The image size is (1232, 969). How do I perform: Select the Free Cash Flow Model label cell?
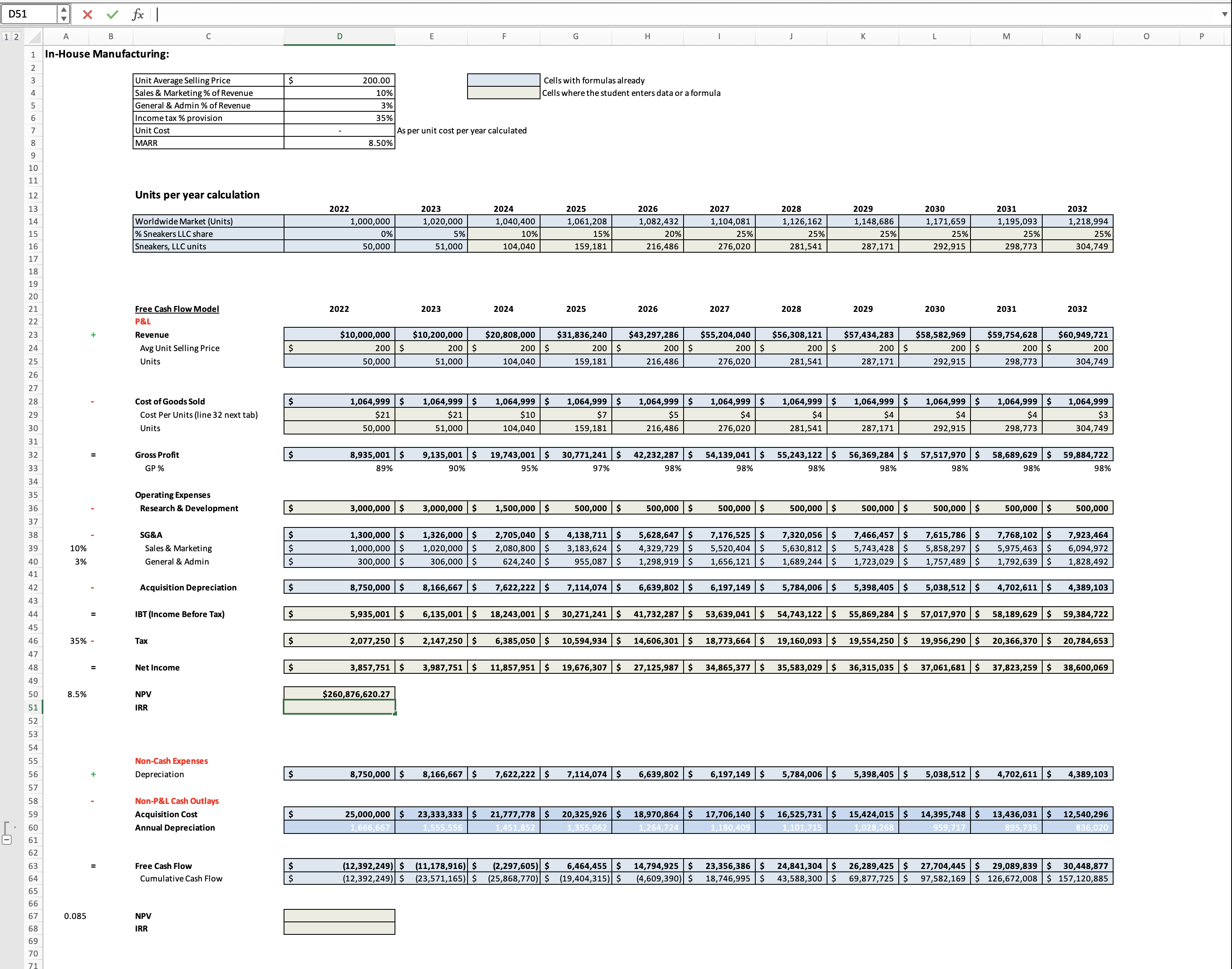176,309
